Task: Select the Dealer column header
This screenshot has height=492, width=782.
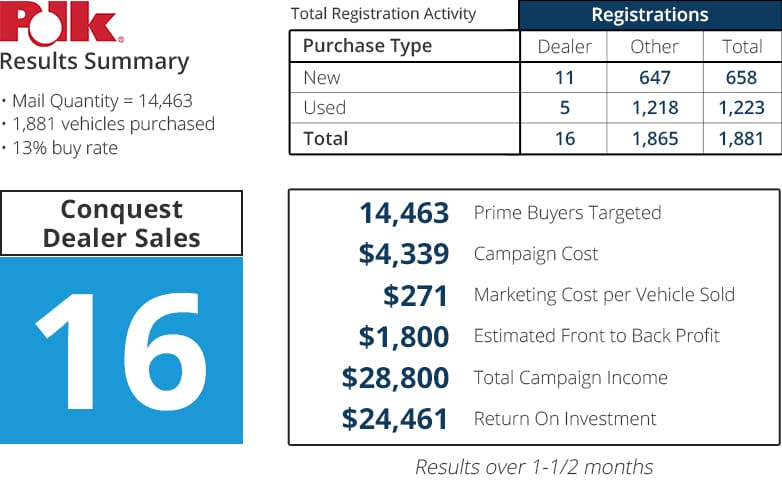Action: pos(564,46)
